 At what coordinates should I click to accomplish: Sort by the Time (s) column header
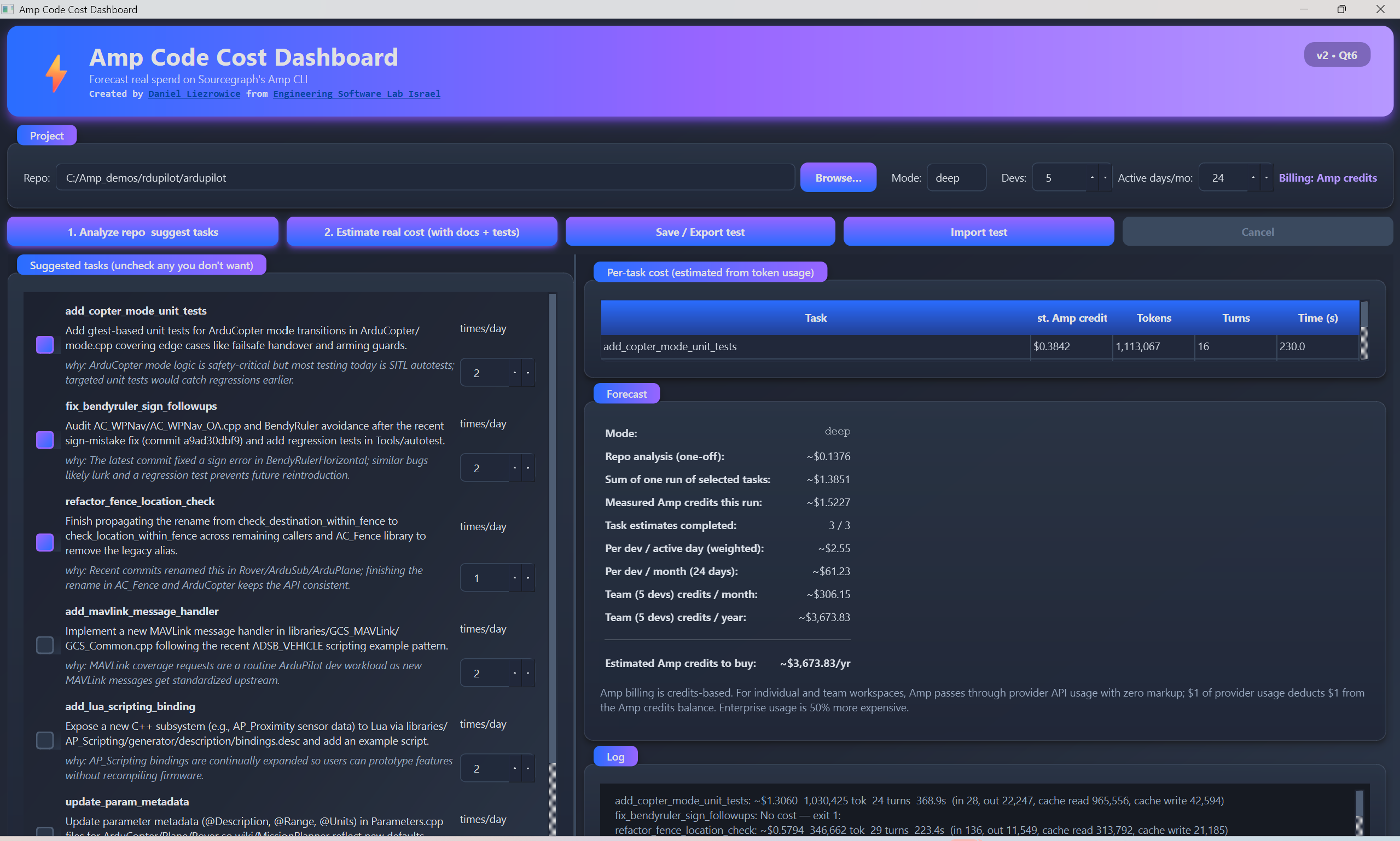point(1318,318)
